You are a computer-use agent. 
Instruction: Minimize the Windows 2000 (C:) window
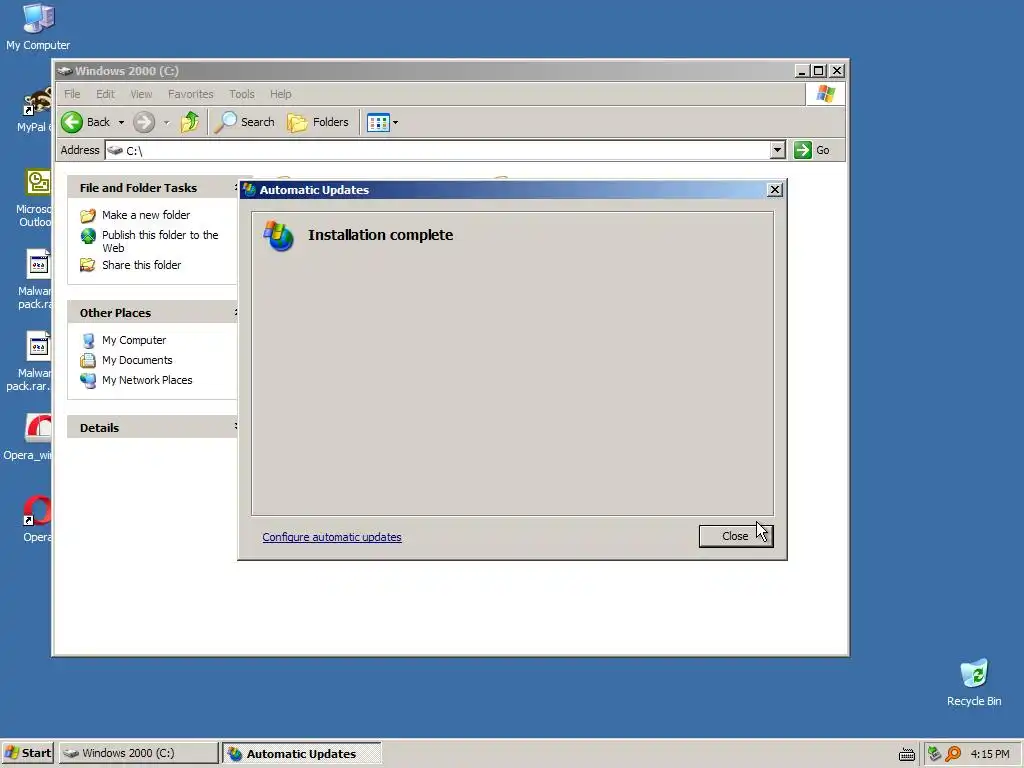point(802,71)
